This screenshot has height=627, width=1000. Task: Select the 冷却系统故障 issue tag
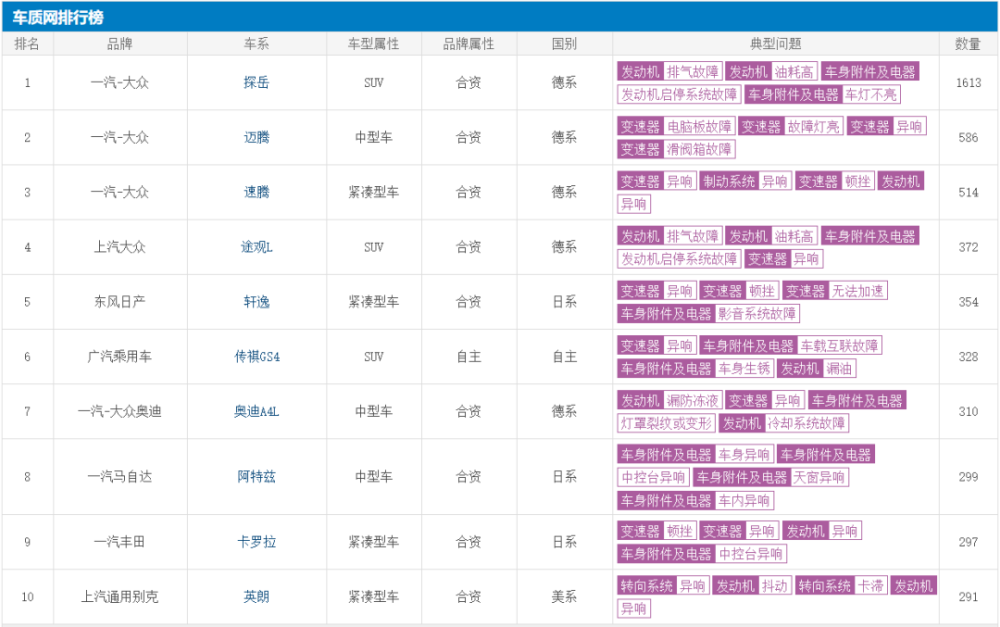(x=806, y=424)
